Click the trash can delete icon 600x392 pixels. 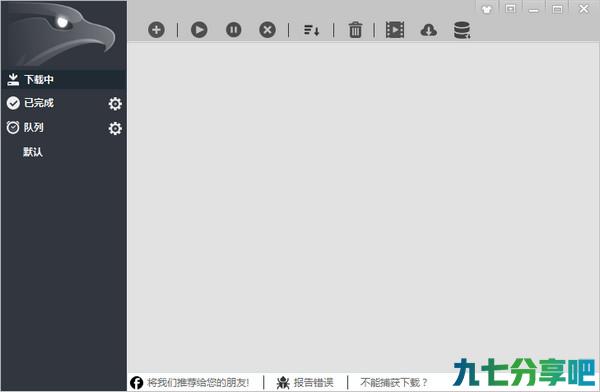point(355,30)
